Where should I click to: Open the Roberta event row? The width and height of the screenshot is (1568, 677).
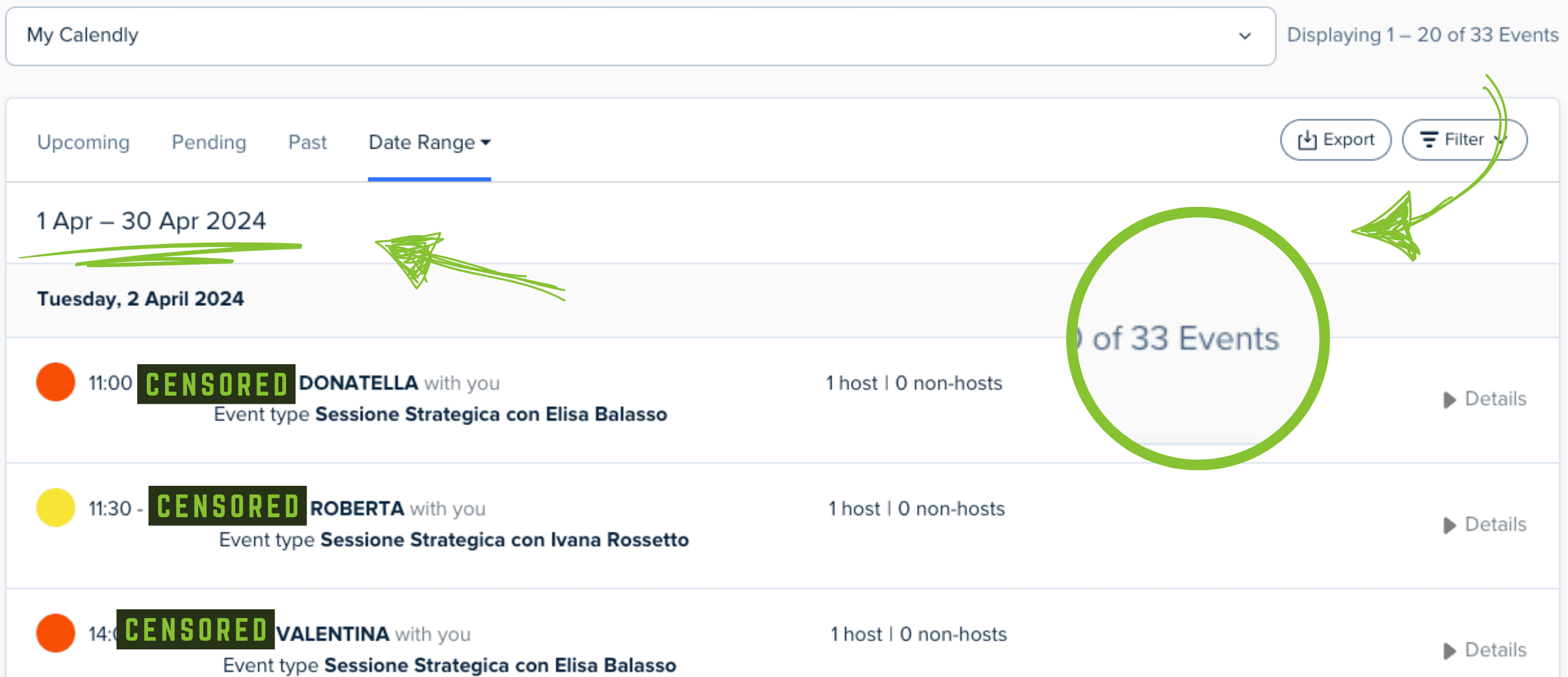[356, 508]
